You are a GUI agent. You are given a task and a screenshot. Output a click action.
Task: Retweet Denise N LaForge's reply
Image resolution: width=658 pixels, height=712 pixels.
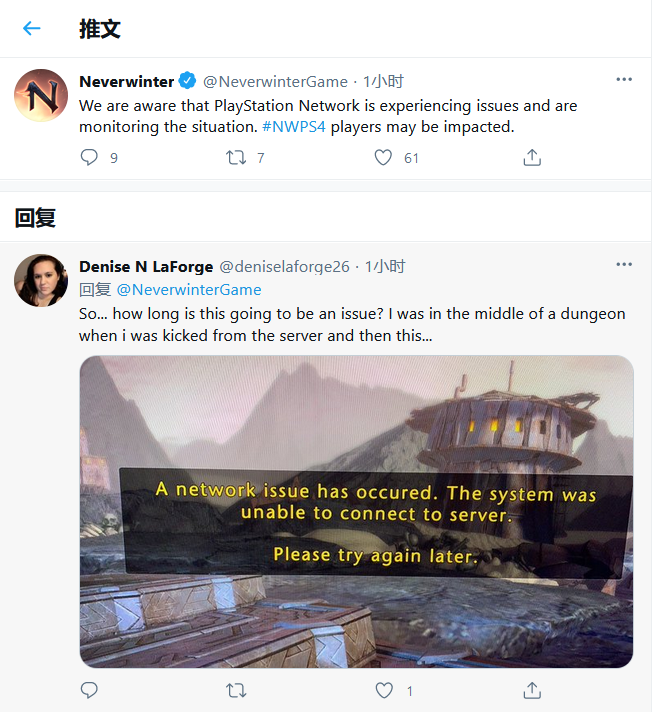237,690
